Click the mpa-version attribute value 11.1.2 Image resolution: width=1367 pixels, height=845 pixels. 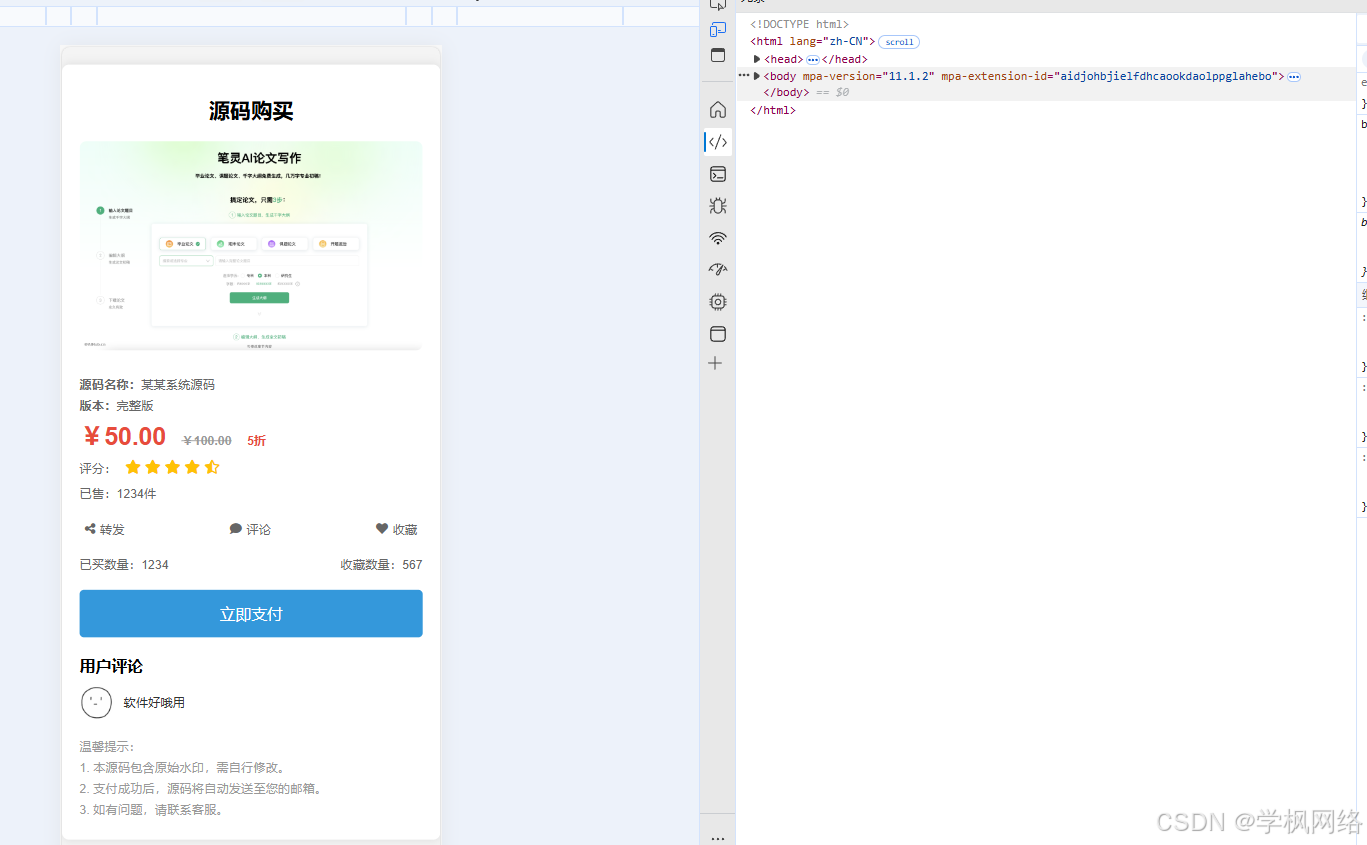coord(909,76)
